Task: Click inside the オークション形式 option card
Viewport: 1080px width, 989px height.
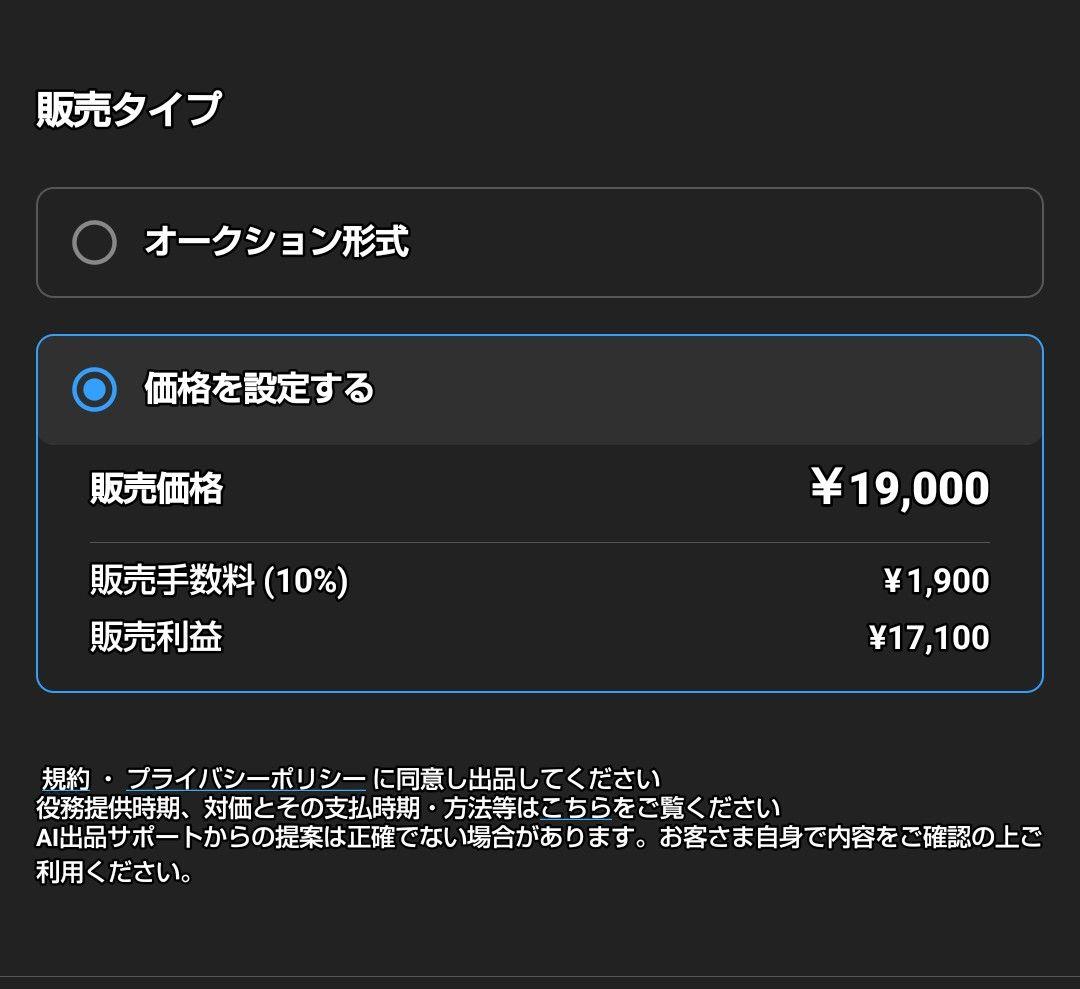Action: [x=540, y=240]
